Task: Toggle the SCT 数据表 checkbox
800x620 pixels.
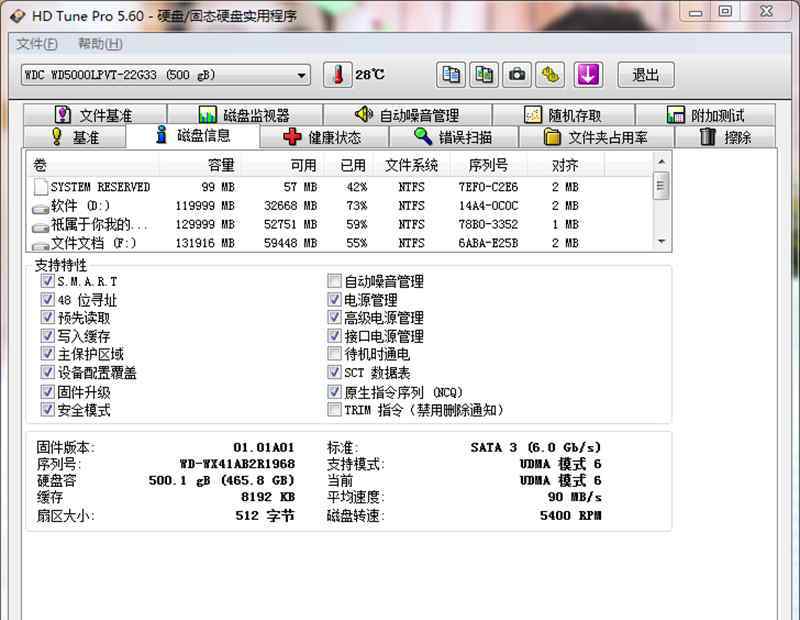Action: (x=334, y=372)
